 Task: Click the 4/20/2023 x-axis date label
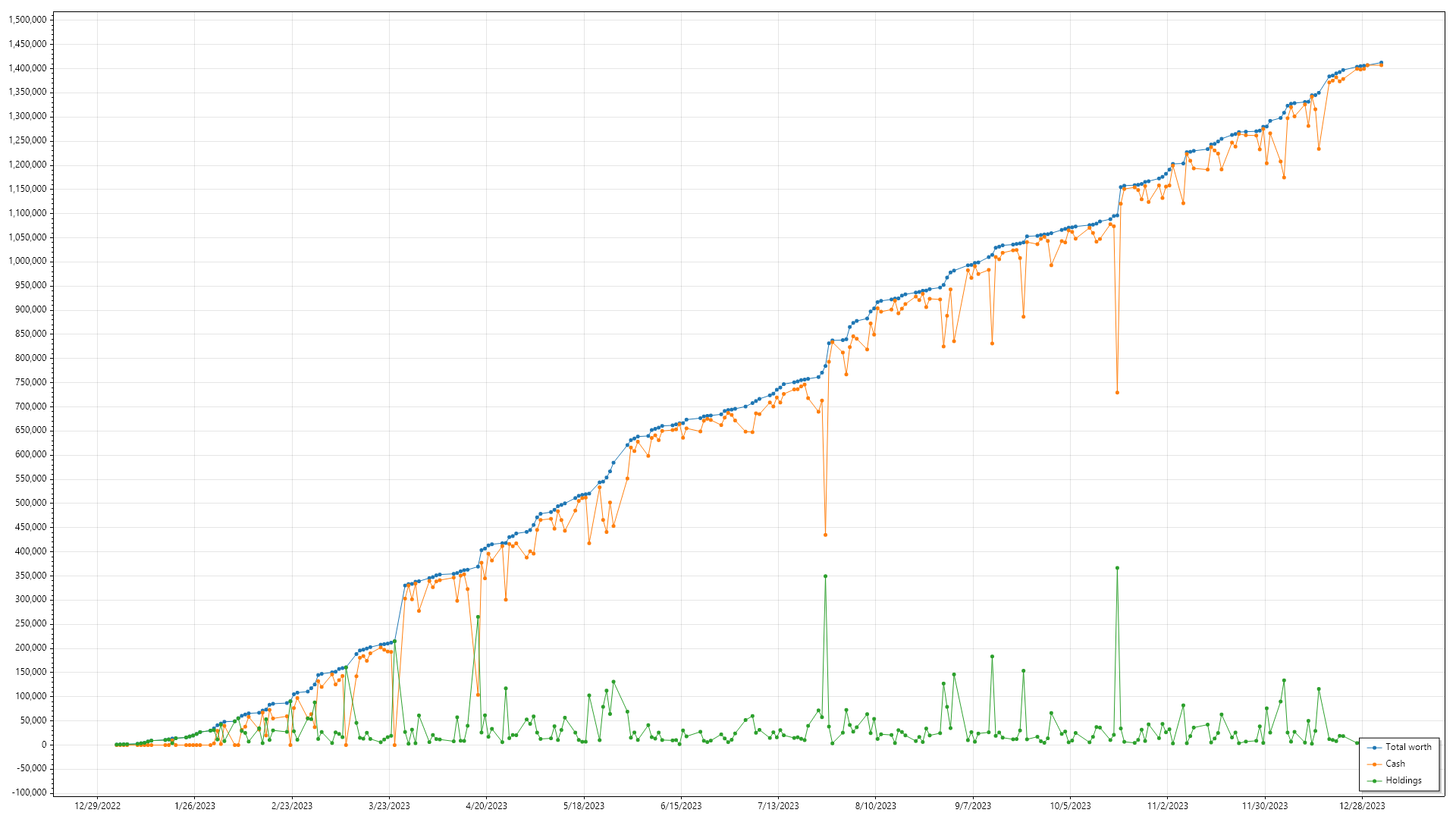click(x=486, y=806)
